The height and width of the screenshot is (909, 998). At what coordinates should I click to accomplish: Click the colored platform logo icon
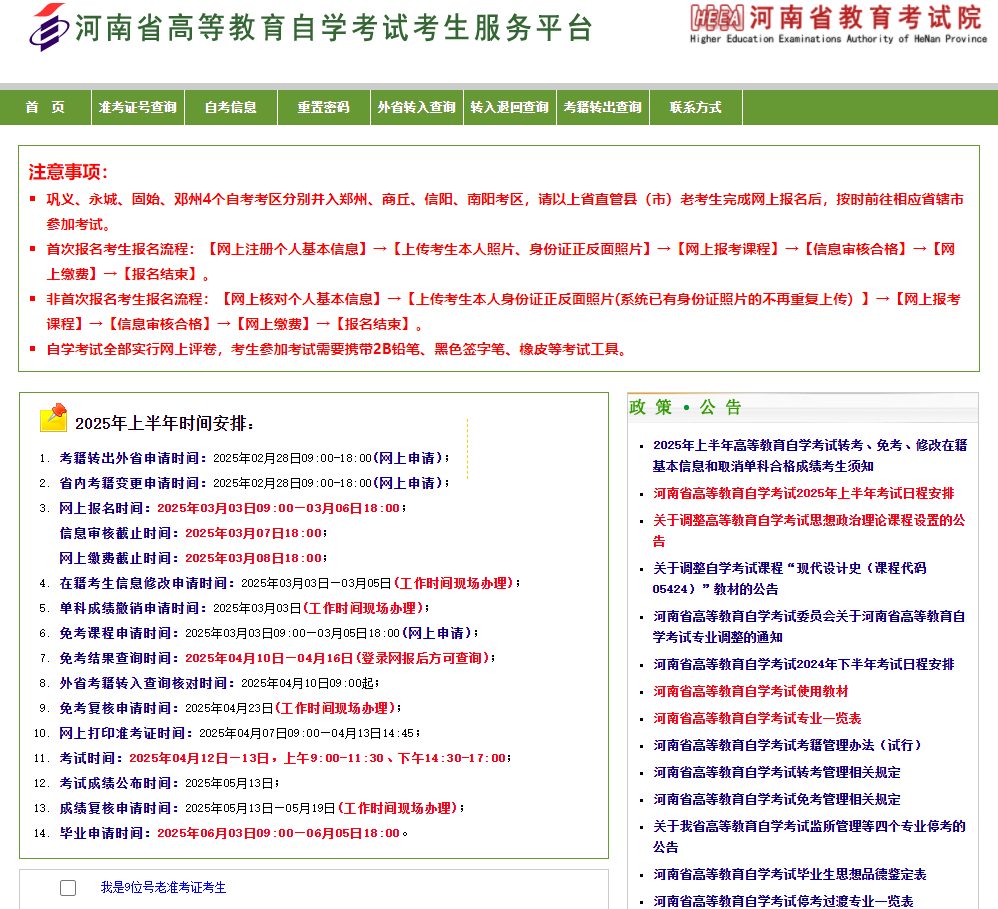pyautogui.click(x=47, y=28)
